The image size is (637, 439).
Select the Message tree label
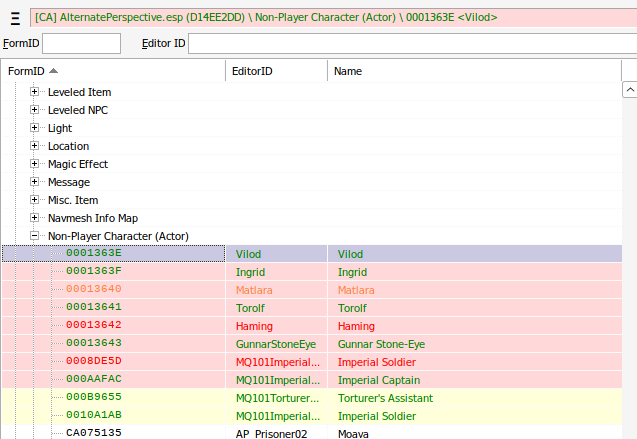click(x=69, y=182)
